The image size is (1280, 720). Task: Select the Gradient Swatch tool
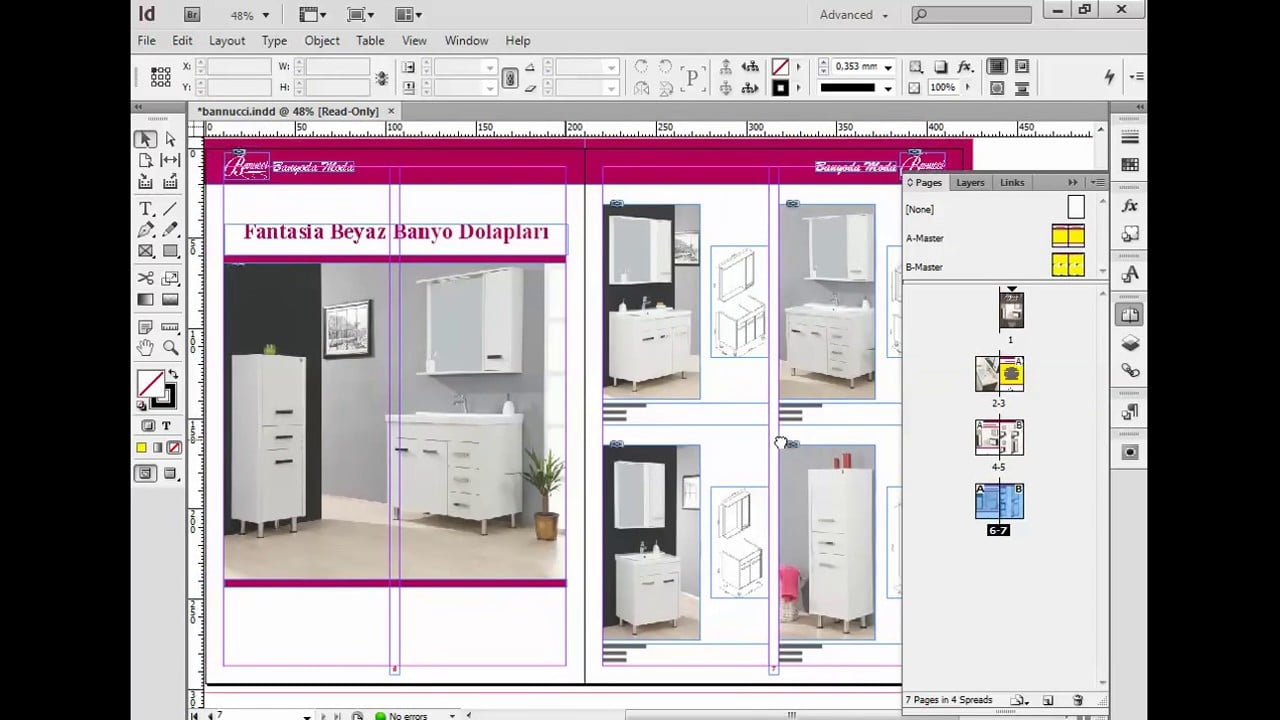click(x=146, y=299)
